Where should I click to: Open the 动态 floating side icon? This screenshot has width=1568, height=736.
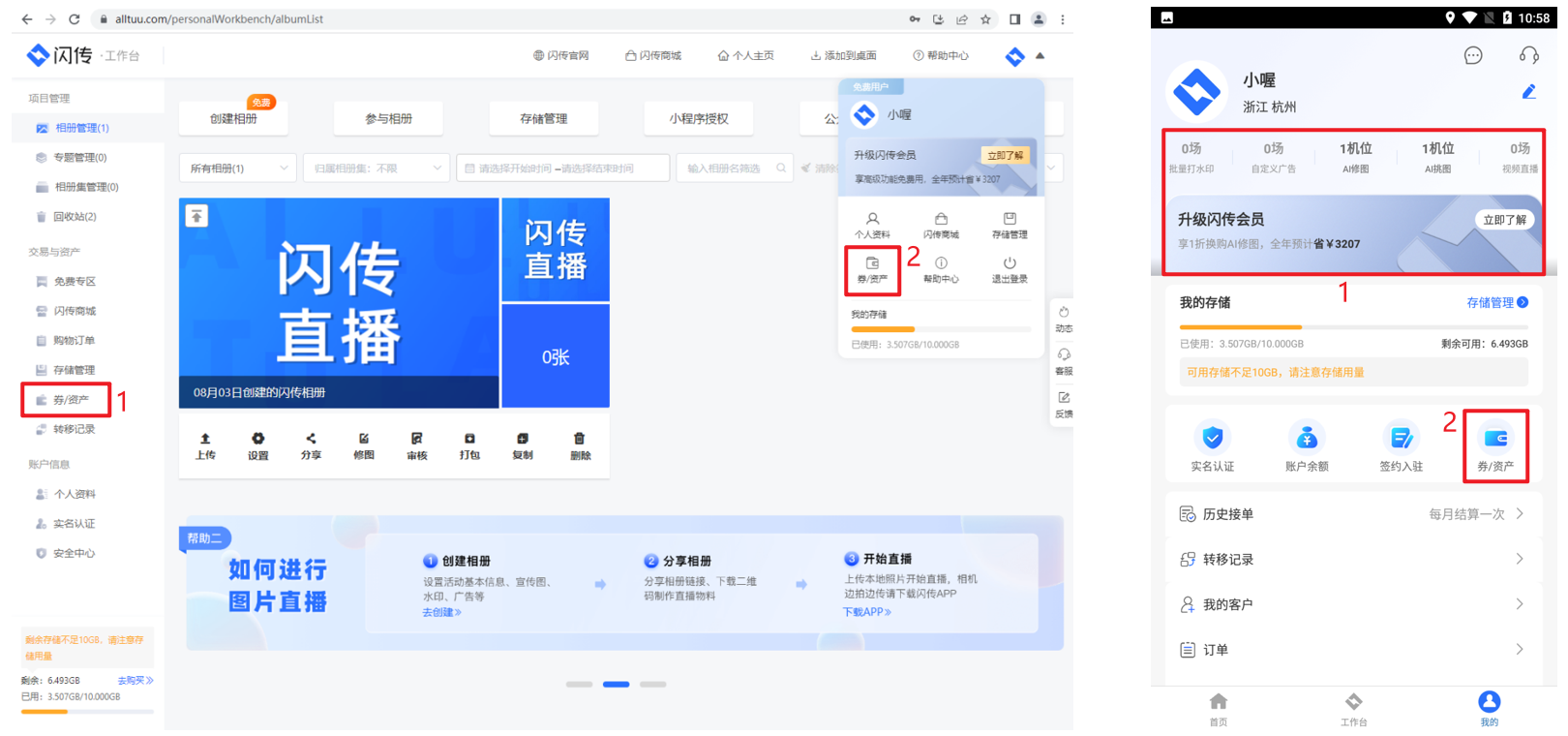click(1064, 313)
